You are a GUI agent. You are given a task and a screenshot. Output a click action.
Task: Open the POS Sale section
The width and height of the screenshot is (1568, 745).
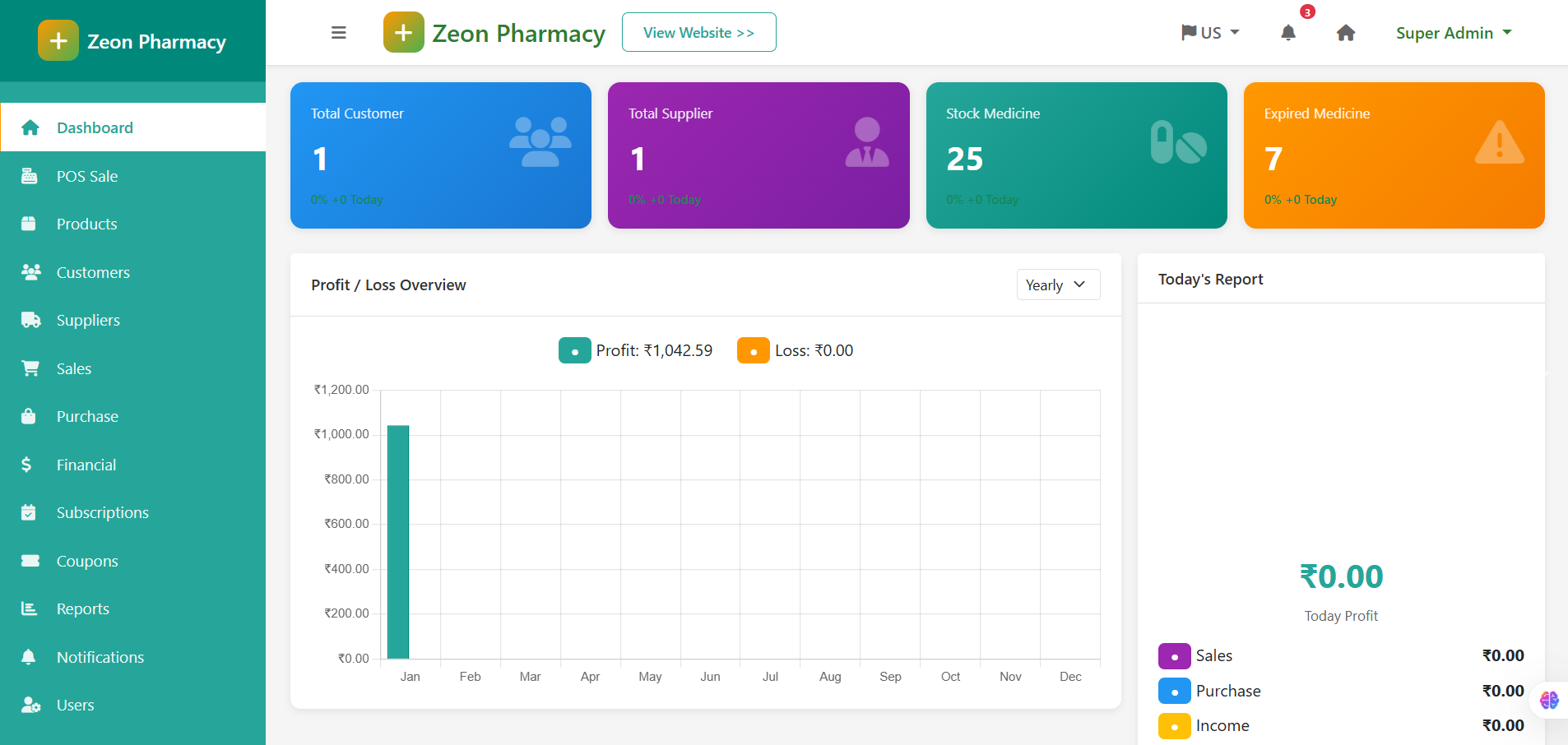point(86,175)
